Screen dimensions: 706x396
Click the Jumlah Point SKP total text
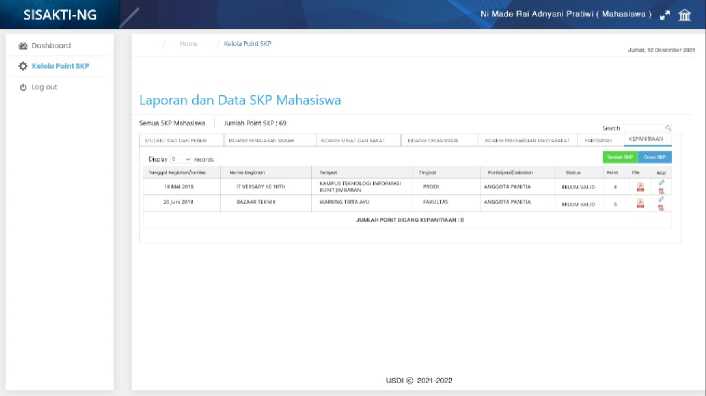(255, 123)
